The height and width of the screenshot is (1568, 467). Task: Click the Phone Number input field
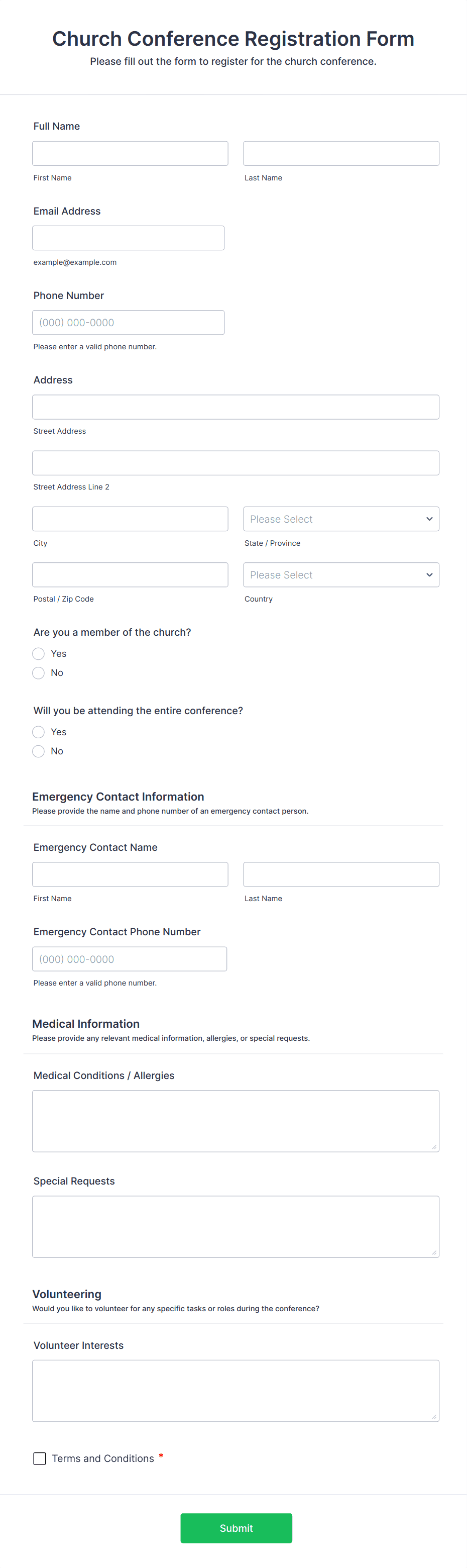point(128,322)
